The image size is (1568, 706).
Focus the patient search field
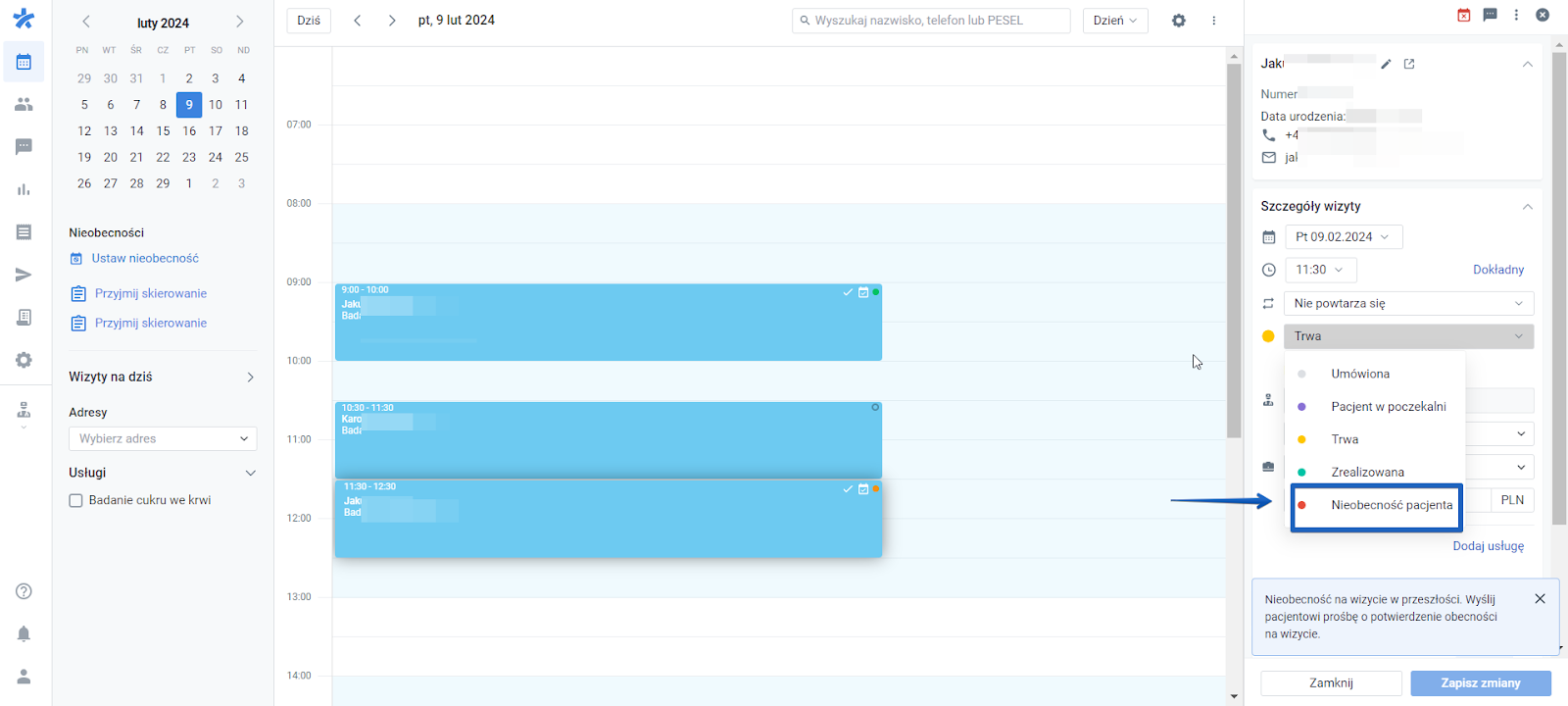pyautogui.click(x=931, y=21)
